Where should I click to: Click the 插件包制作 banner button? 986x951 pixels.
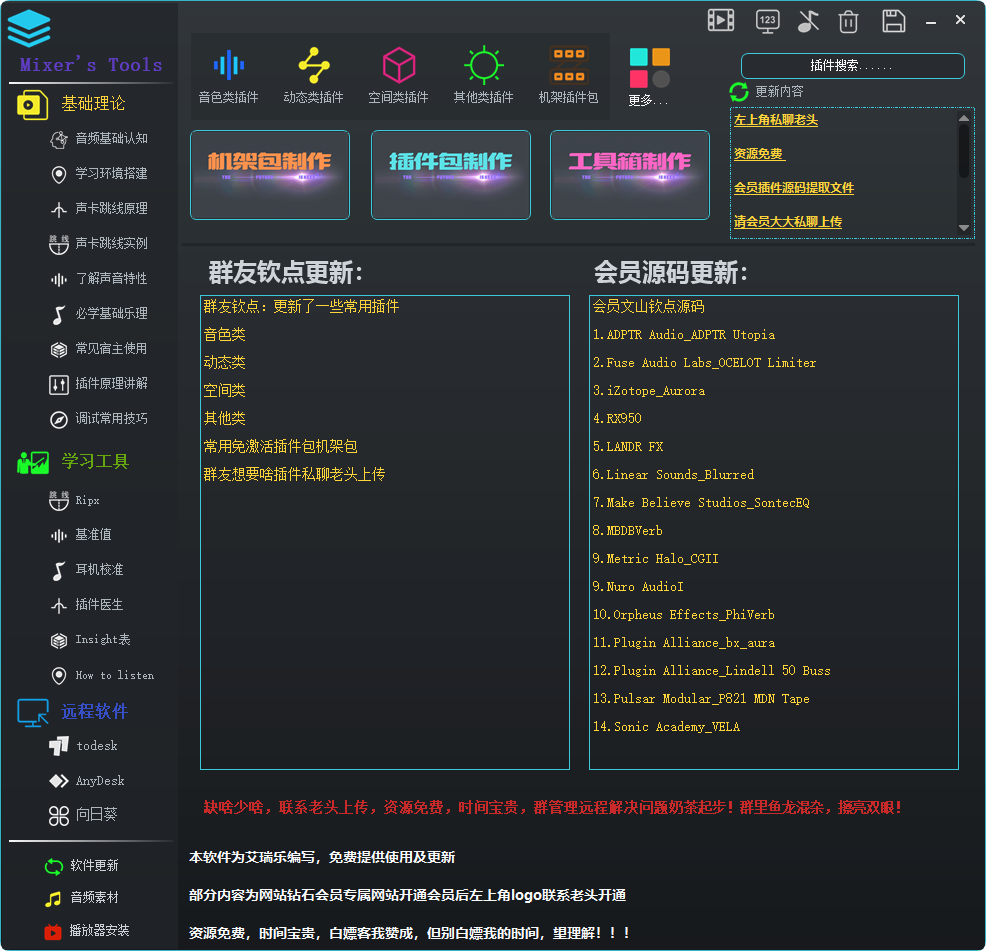click(x=451, y=175)
